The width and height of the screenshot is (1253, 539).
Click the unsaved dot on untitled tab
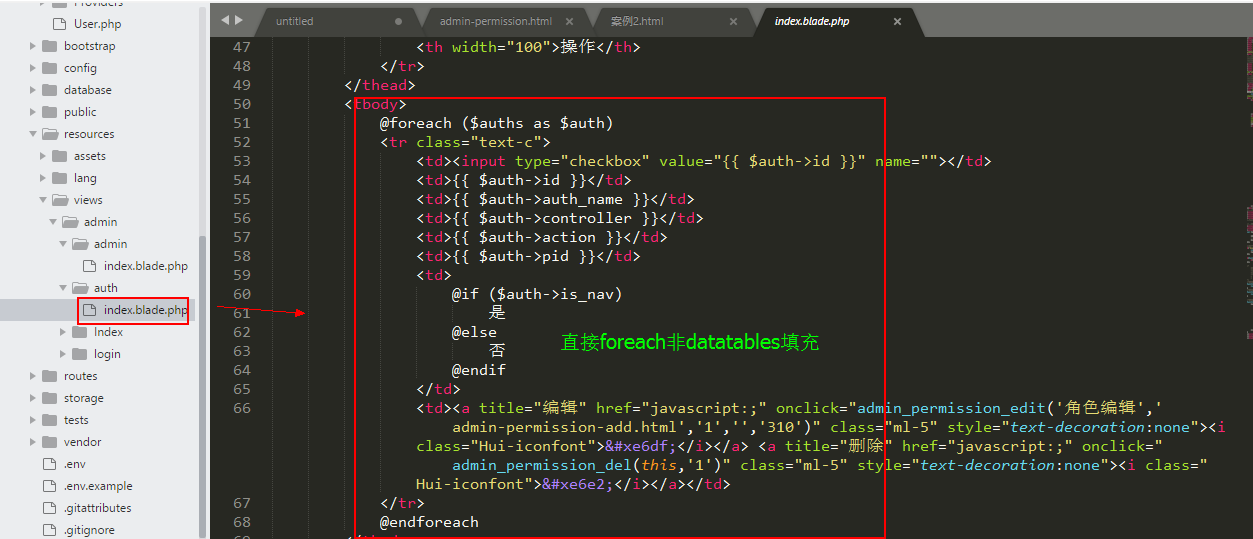(x=399, y=21)
